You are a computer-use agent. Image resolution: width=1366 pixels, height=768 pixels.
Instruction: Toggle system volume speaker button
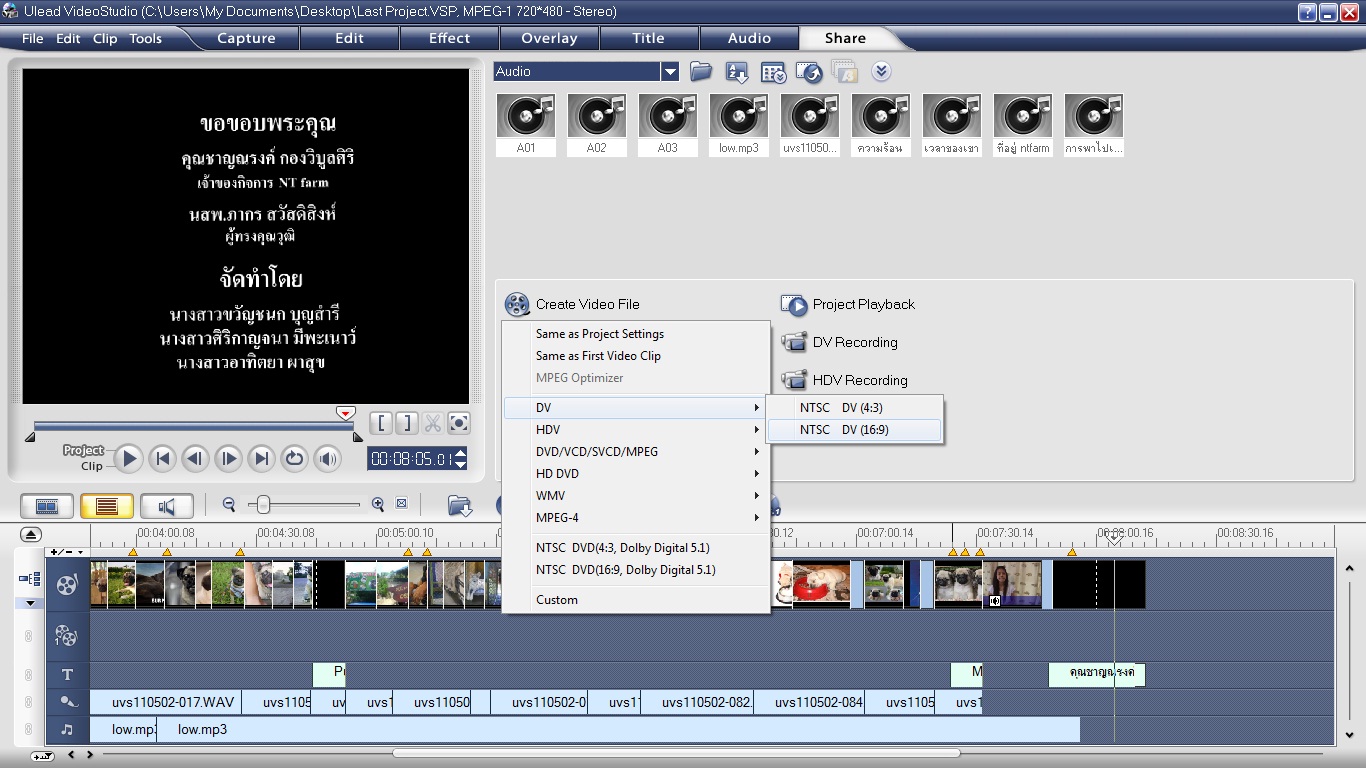[327, 459]
